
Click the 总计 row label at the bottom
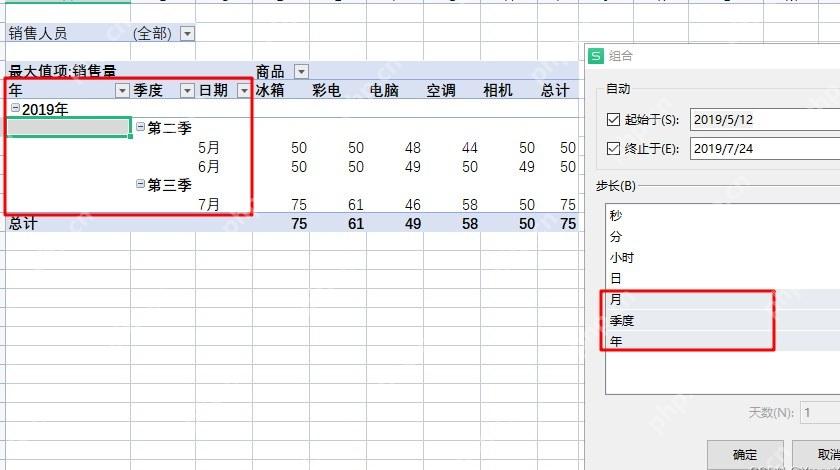pos(23,223)
